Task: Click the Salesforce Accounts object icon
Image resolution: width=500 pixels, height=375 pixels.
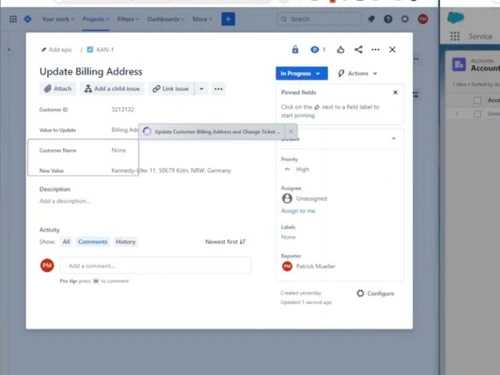Action: pos(459,64)
